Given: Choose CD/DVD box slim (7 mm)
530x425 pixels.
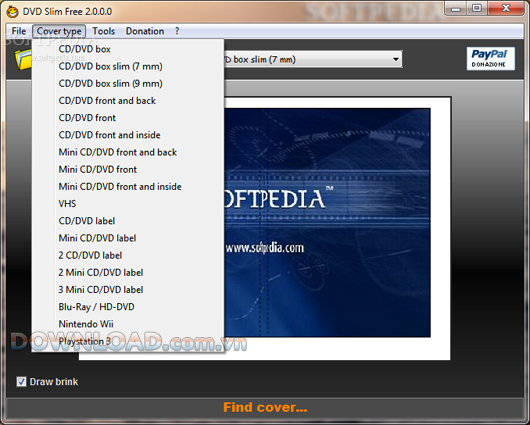Looking at the screenshot, I should (128, 66).
